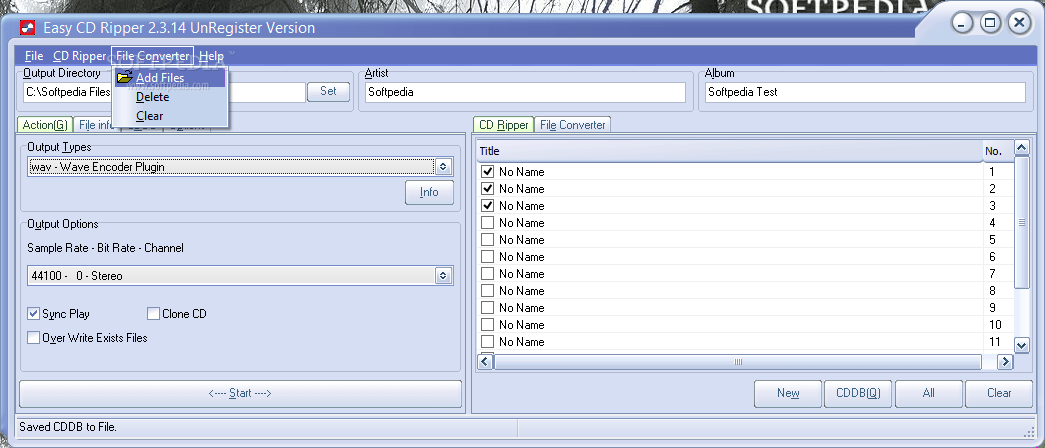Select the No Name row for track 5

pos(745,240)
